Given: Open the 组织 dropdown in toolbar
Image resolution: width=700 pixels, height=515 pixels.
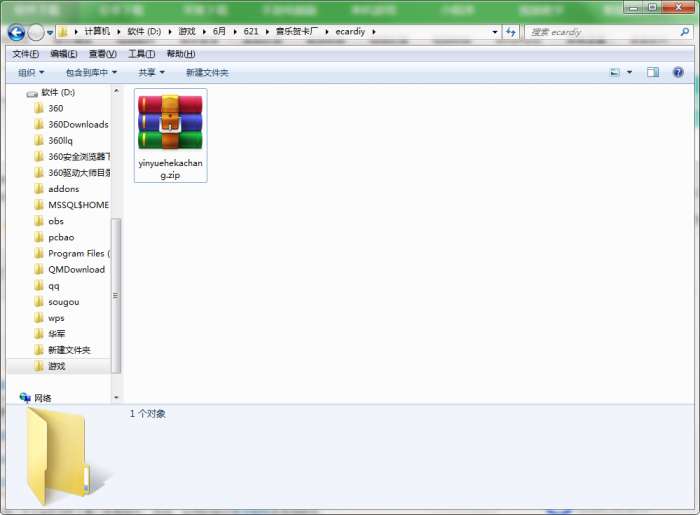Looking at the screenshot, I should click(x=31, y=72).
